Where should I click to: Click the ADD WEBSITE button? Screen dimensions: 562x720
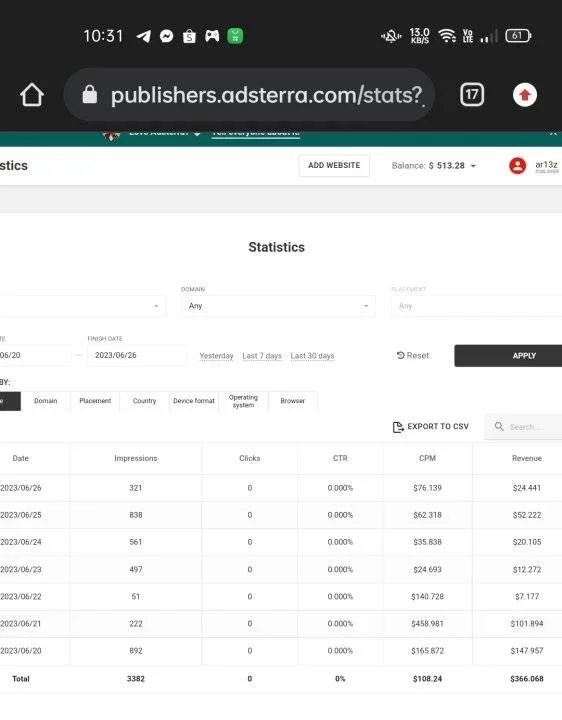pos(334,165)
